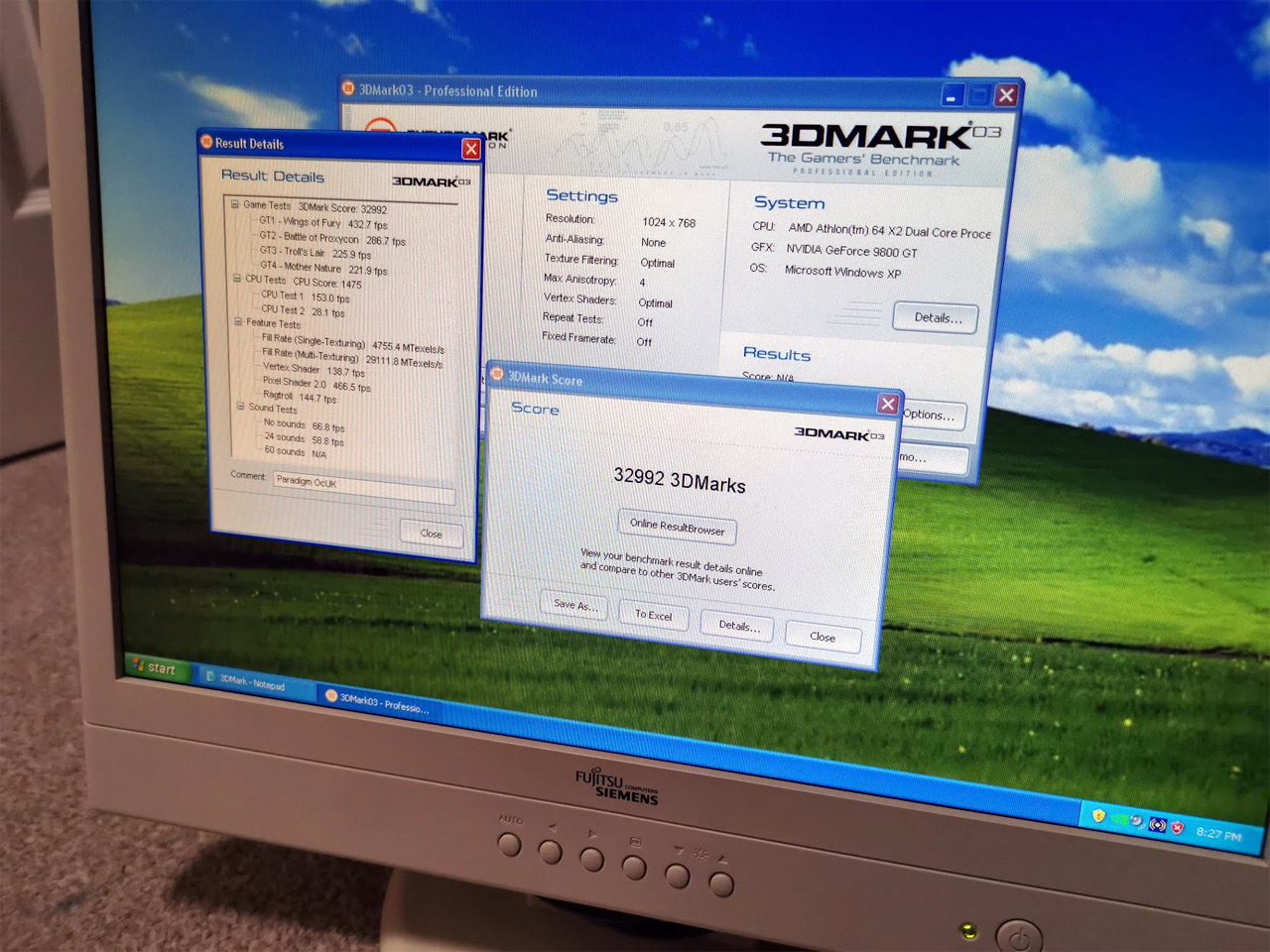Viewport: 1270px width, 952px height.
Task: Click the Max Anisotropy value 4
Action: click(642, 283)
